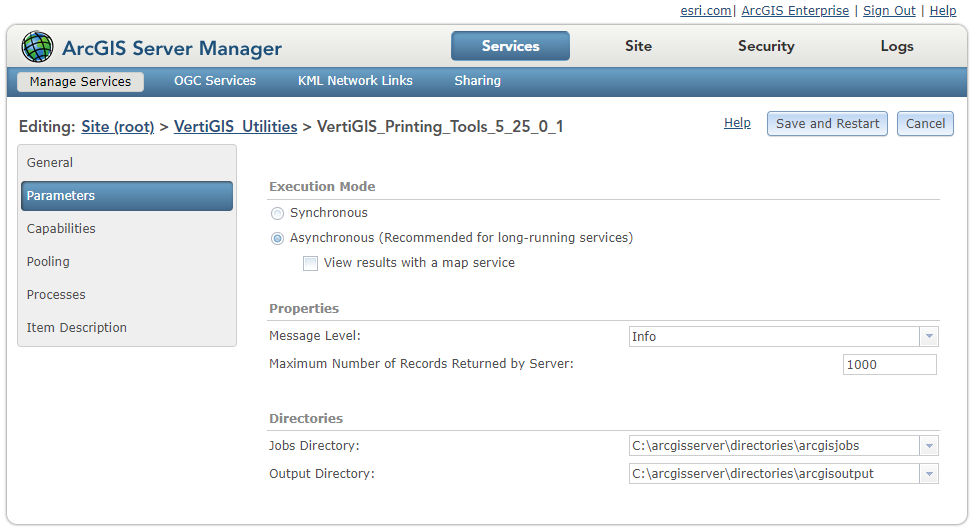Click the ArcGIS Server Manager title text

point(172,48)
